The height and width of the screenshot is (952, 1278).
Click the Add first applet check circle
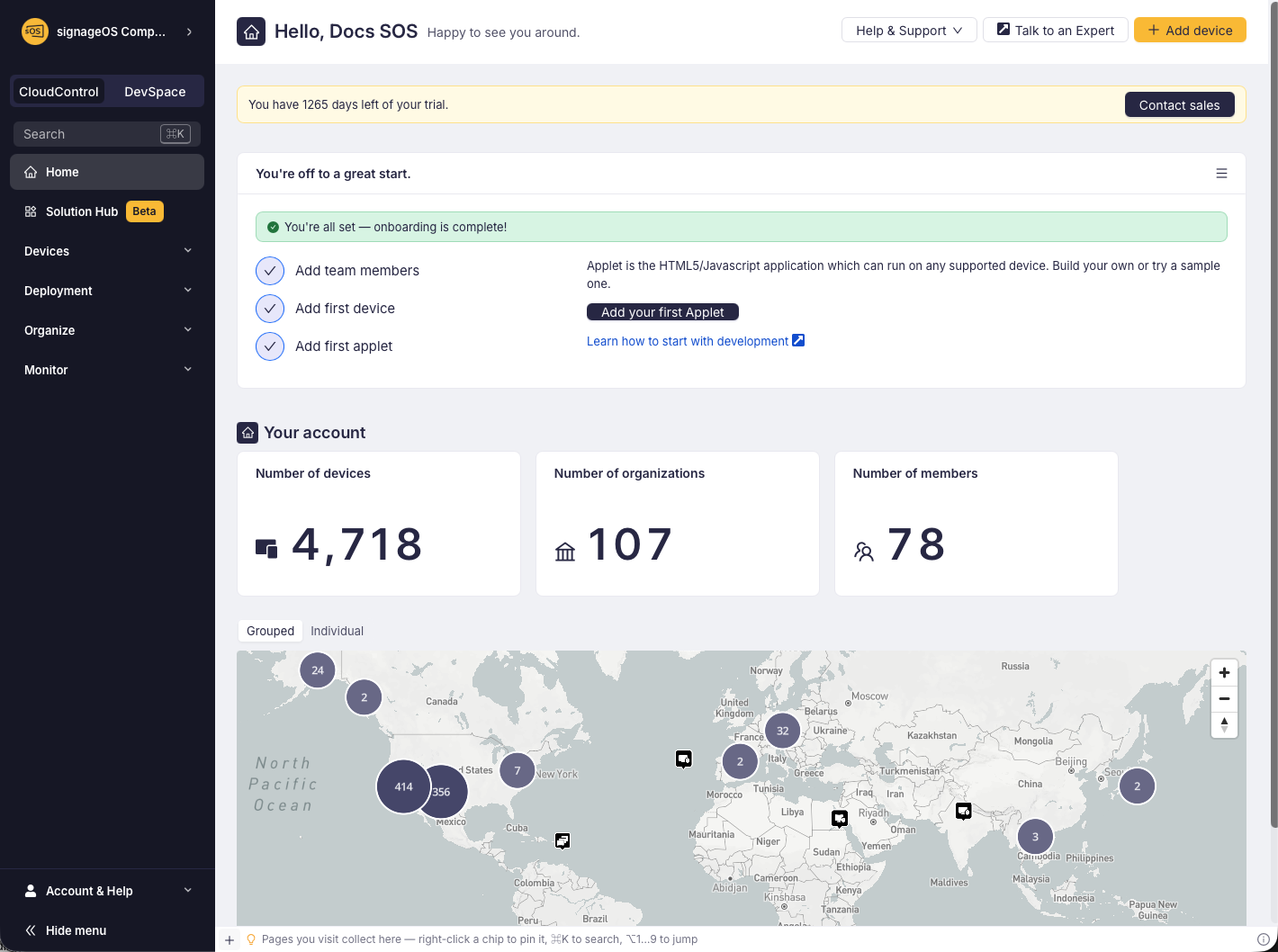coord(270,346)
